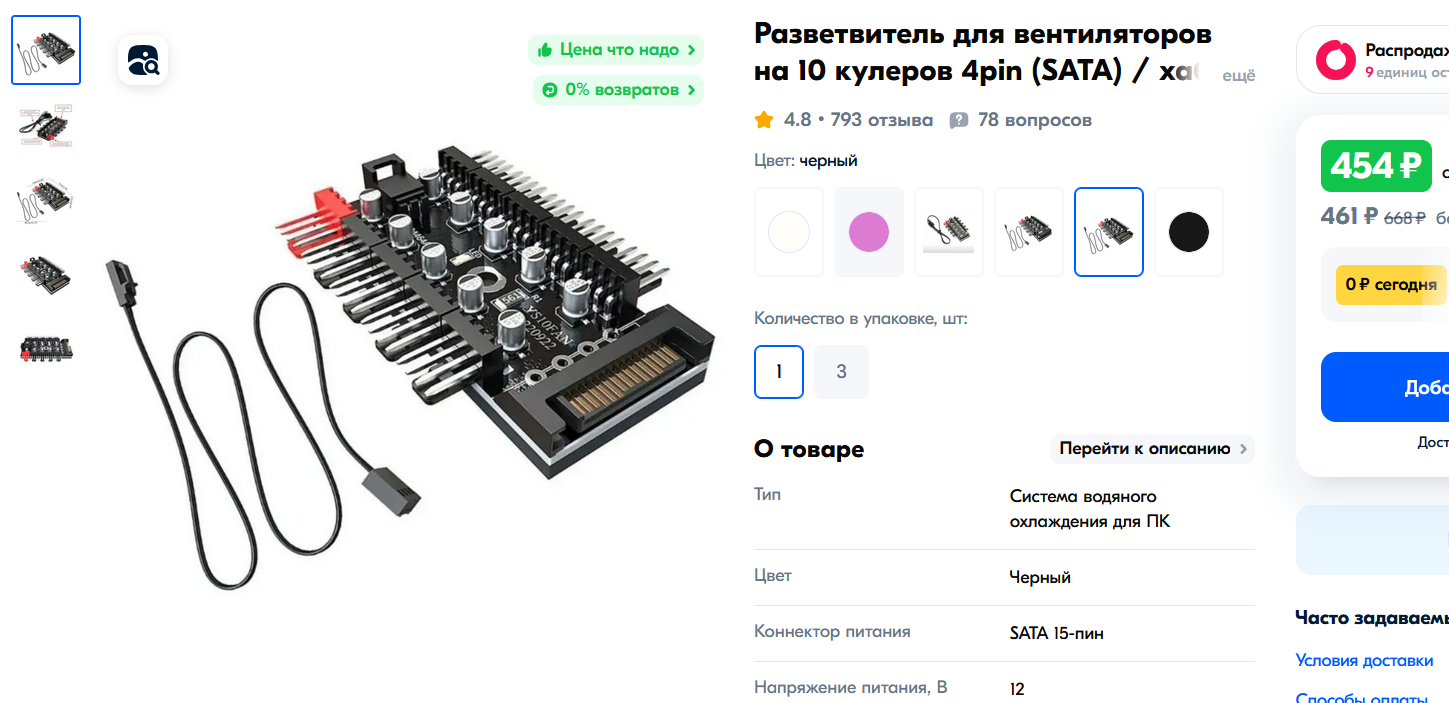Click the blue add-to-cart button

pos(1385,387)
